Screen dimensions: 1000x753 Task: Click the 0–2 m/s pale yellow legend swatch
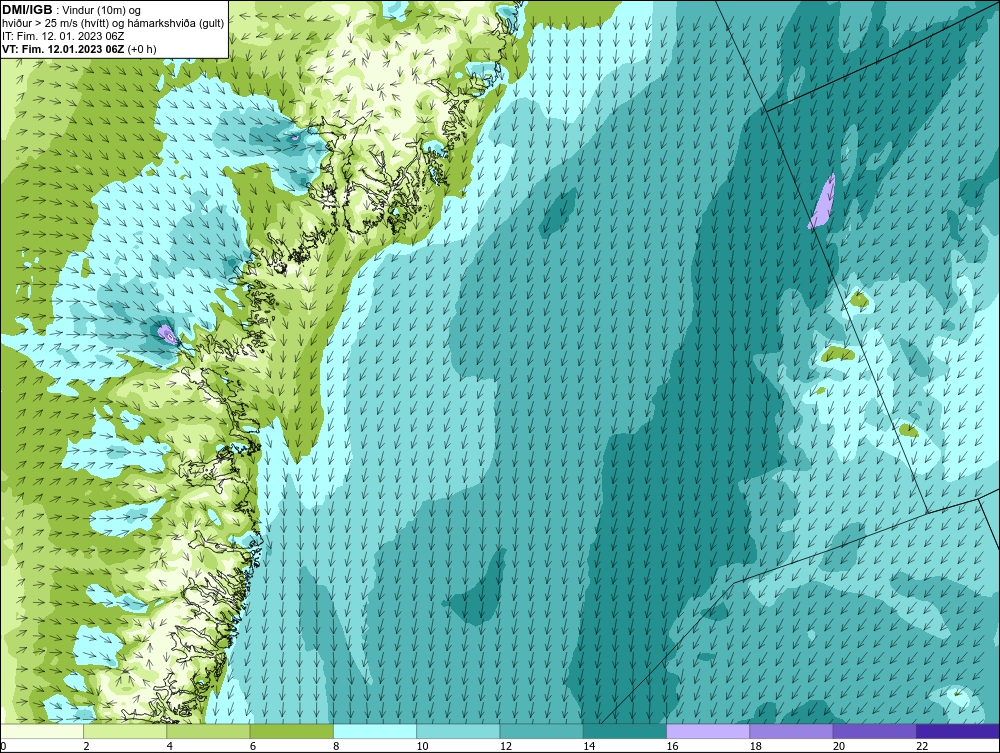42,731
